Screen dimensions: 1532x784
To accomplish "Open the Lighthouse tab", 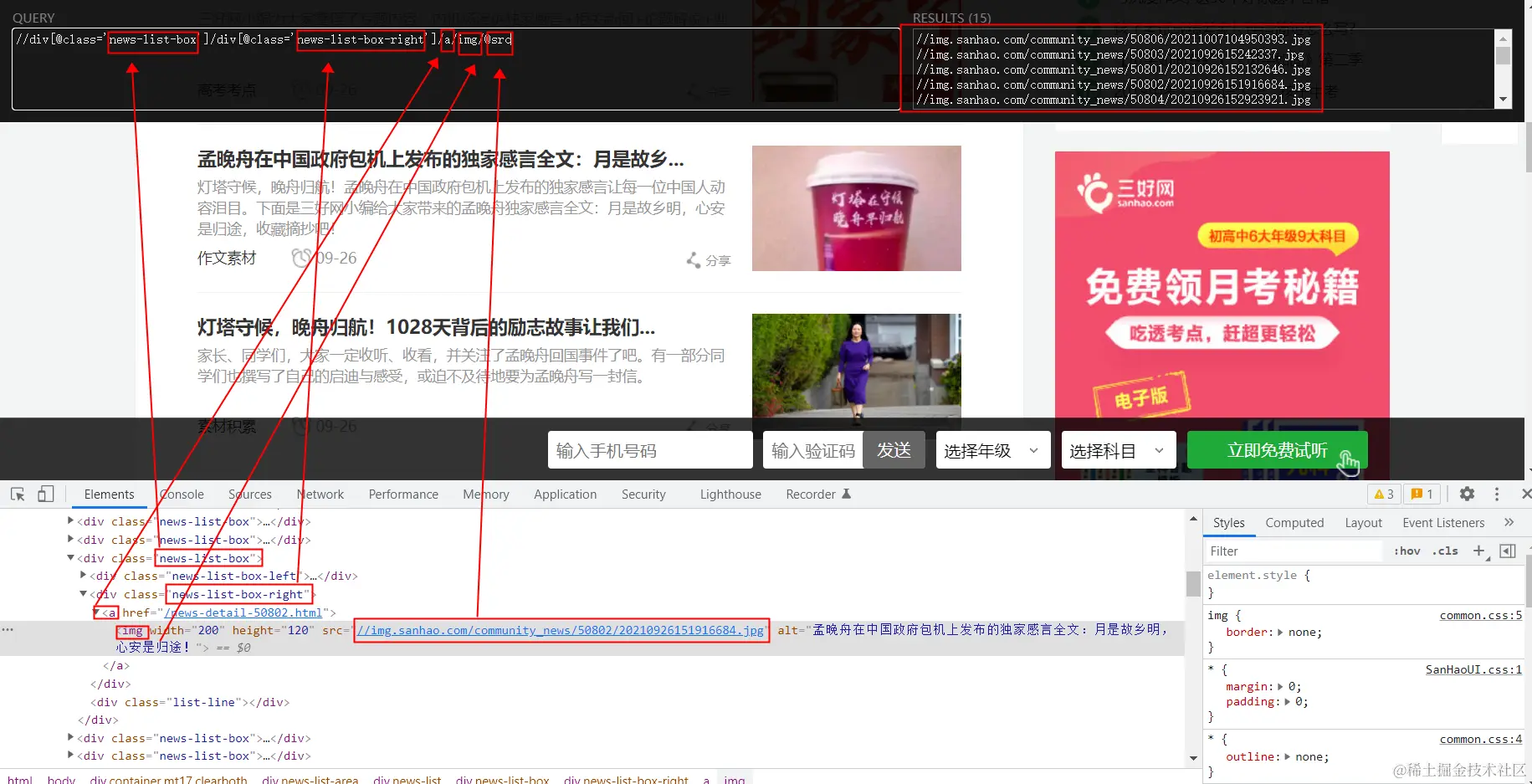I will 730,494.
